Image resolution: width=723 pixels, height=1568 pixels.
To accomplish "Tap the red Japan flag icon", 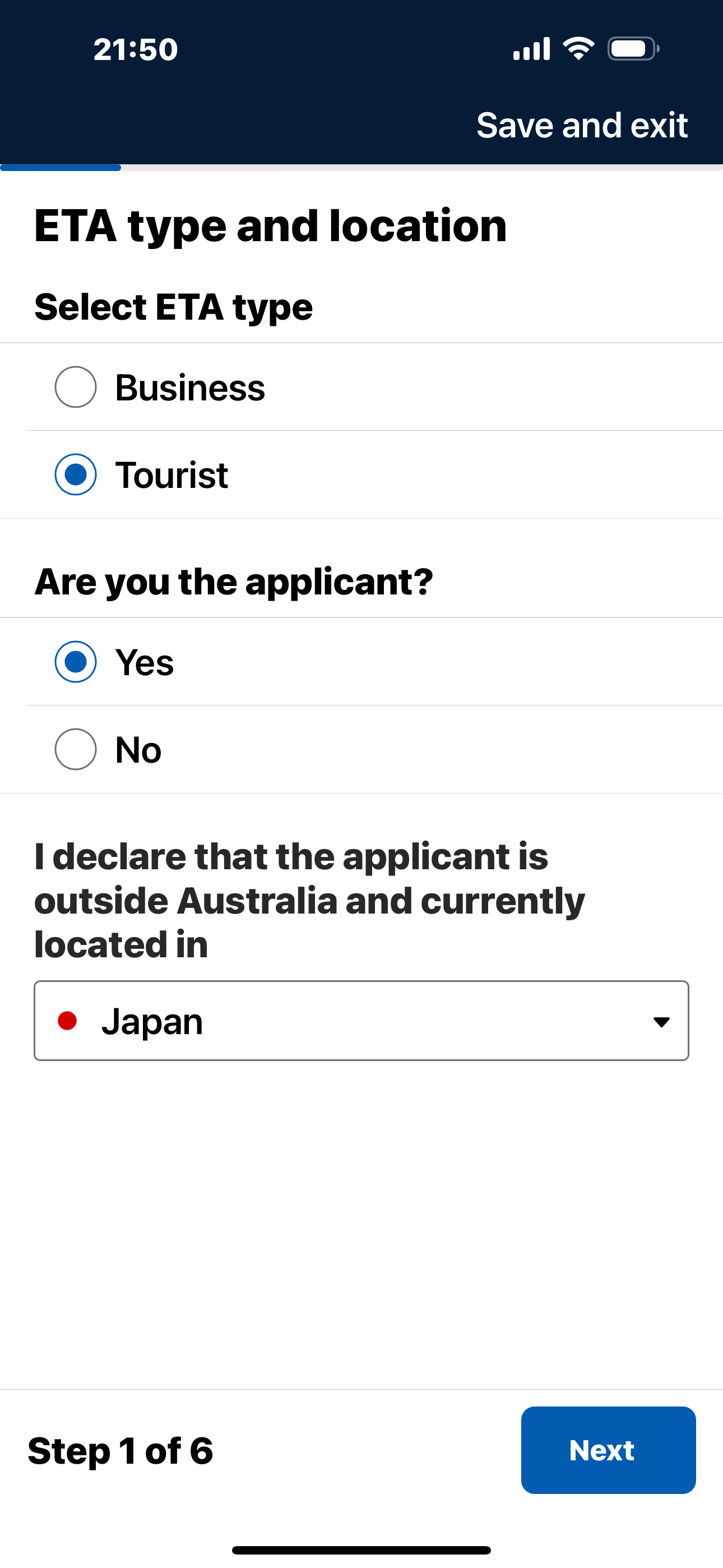I will tap(67, 1021).
